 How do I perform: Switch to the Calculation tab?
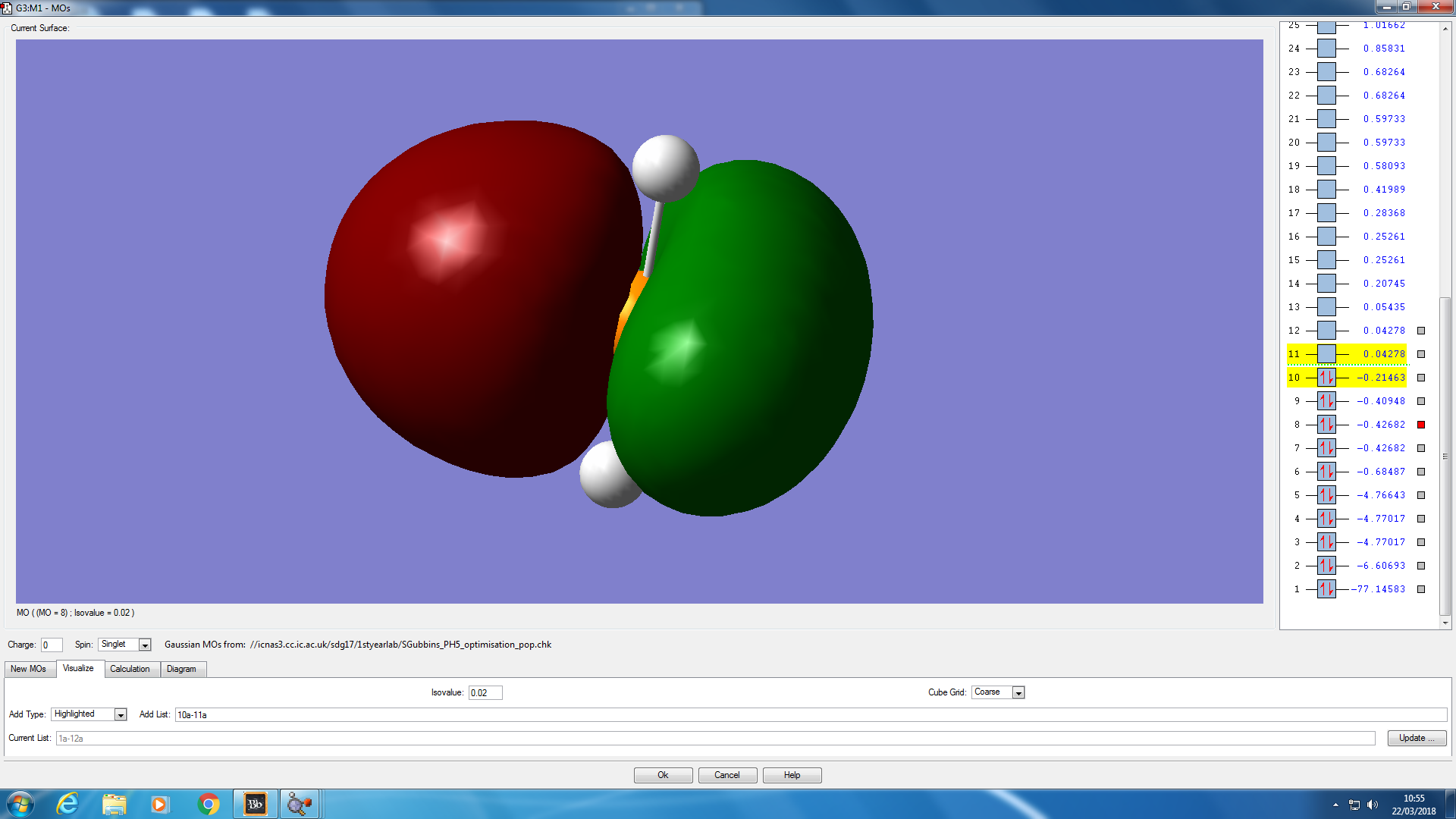pos(130,669)
